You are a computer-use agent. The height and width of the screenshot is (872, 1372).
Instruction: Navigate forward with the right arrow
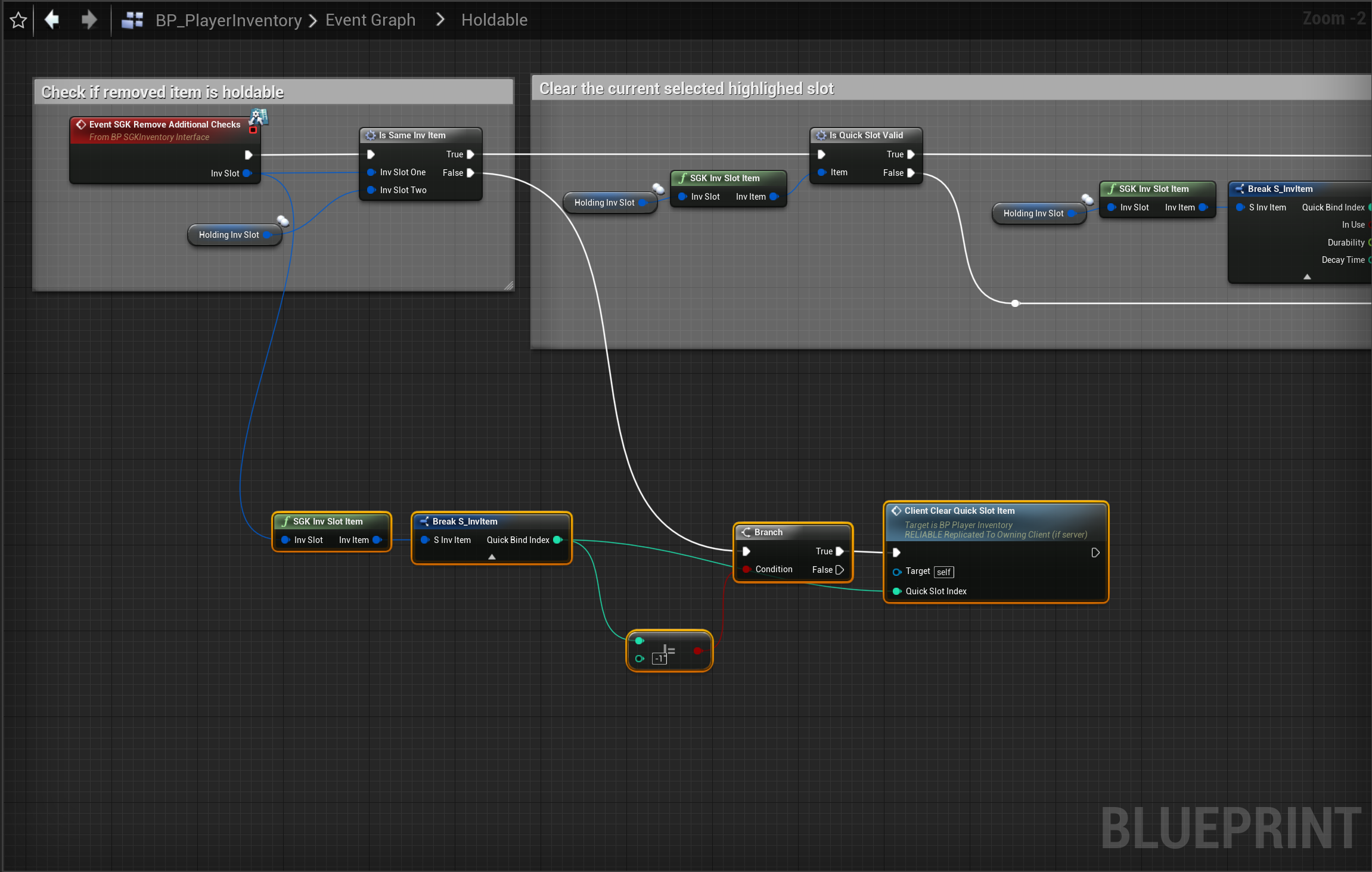click(89, 20)
